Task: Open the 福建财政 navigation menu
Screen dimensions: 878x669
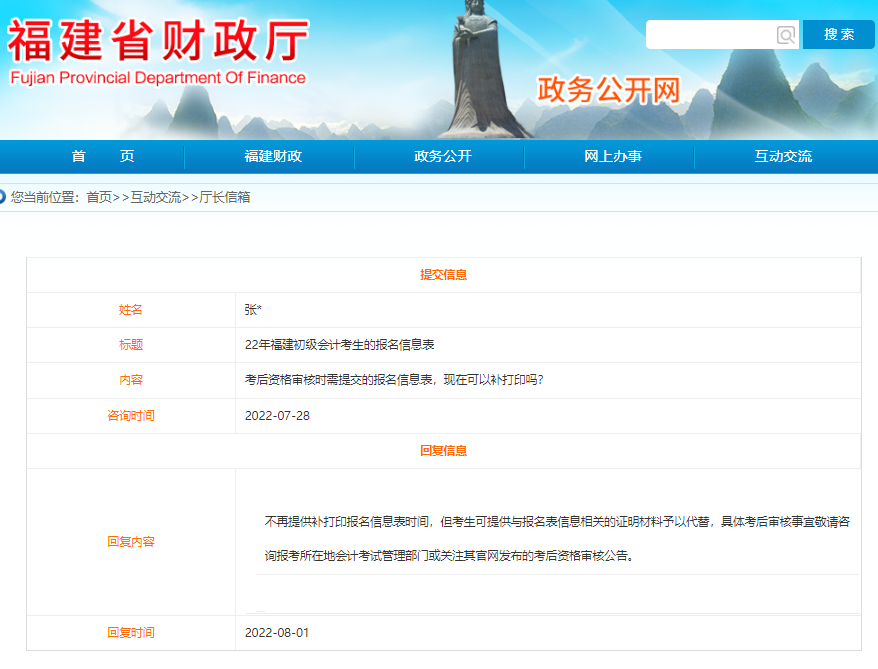Action: (x=269, y=157)
